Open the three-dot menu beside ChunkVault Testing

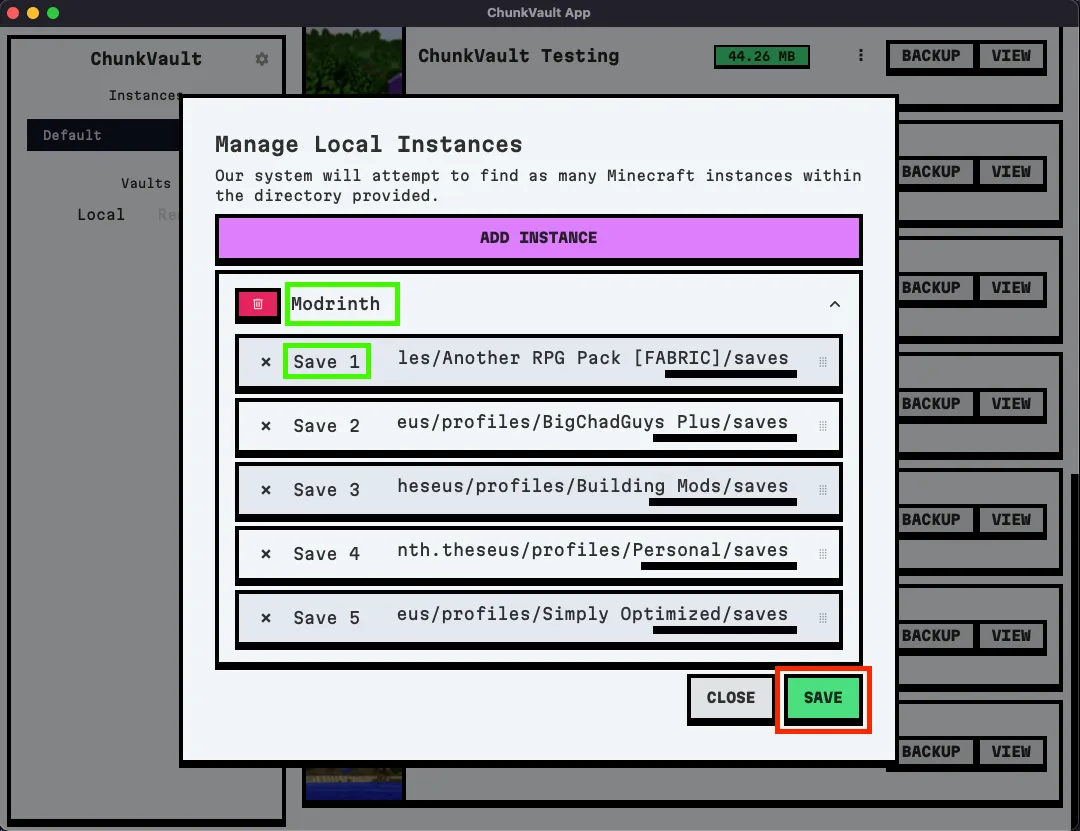(x=860, y=56)
